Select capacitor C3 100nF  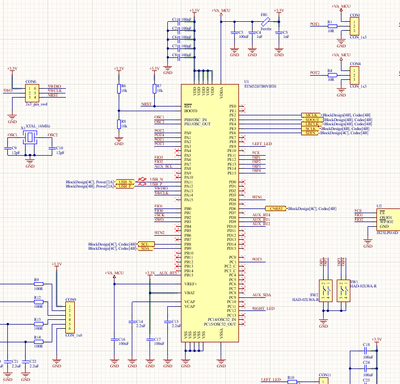[235, 32]
